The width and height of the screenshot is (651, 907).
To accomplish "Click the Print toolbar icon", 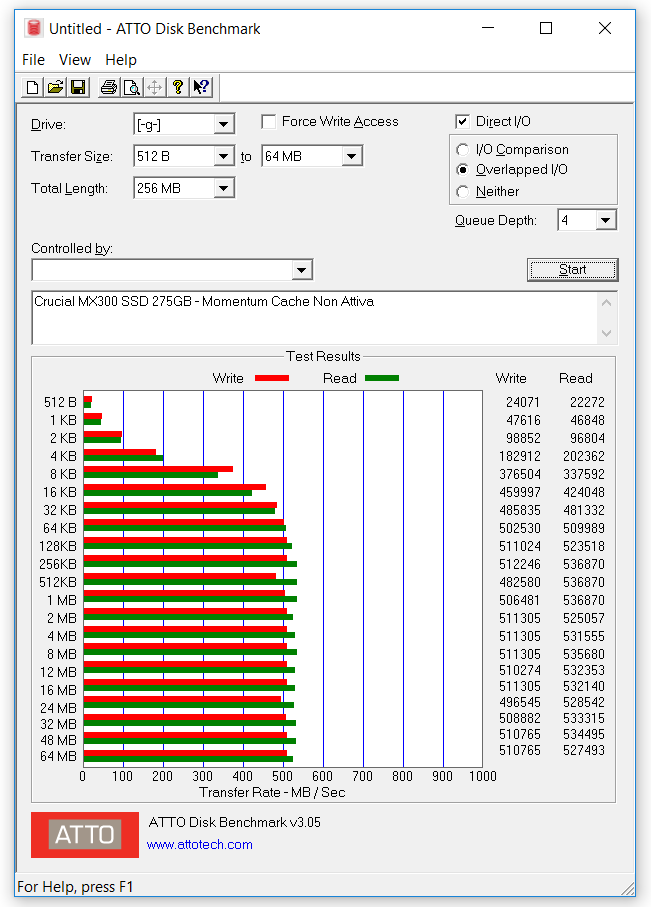I will [109, 87].
